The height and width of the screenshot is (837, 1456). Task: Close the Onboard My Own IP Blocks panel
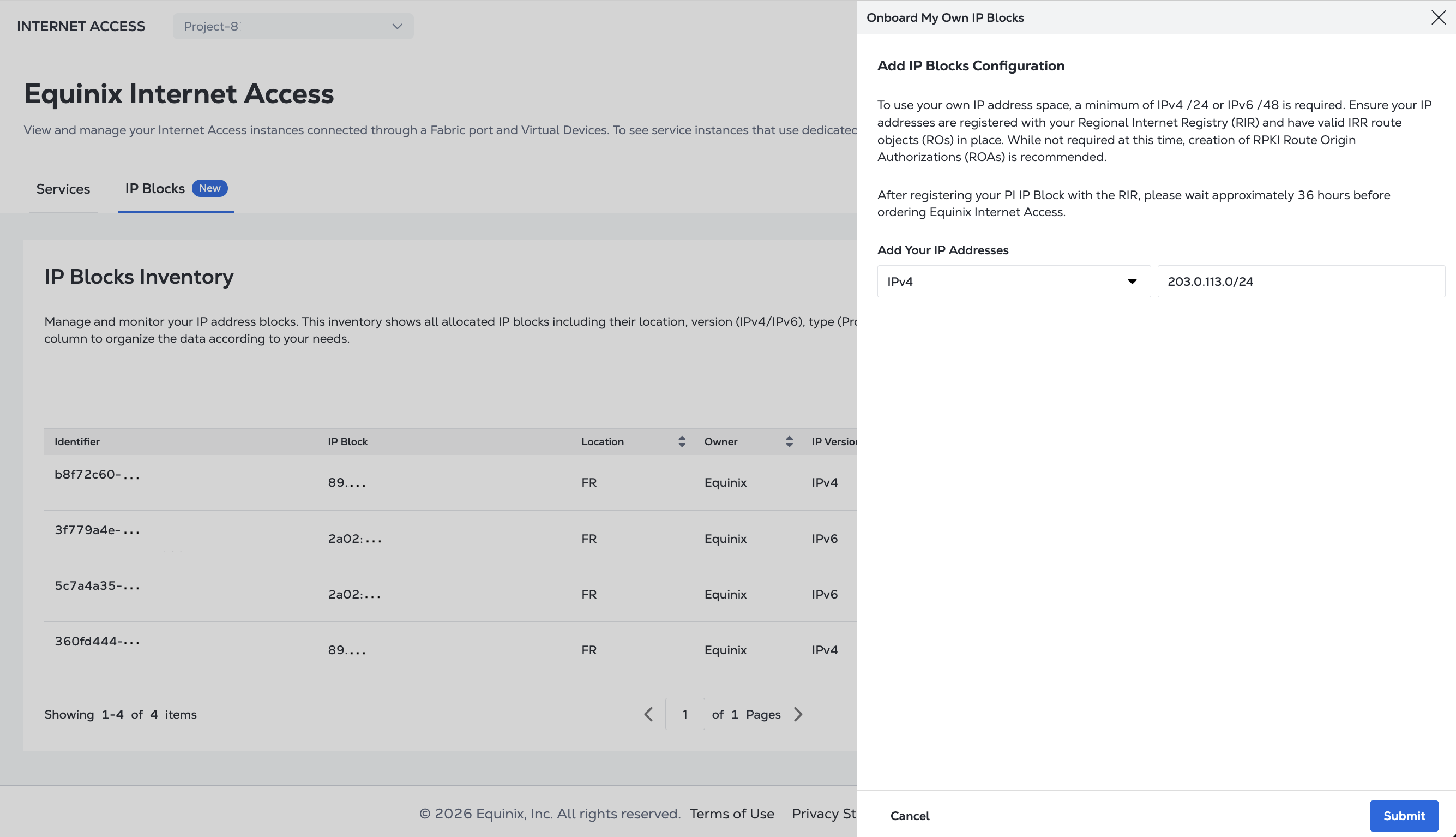[x=1438, y=18]
